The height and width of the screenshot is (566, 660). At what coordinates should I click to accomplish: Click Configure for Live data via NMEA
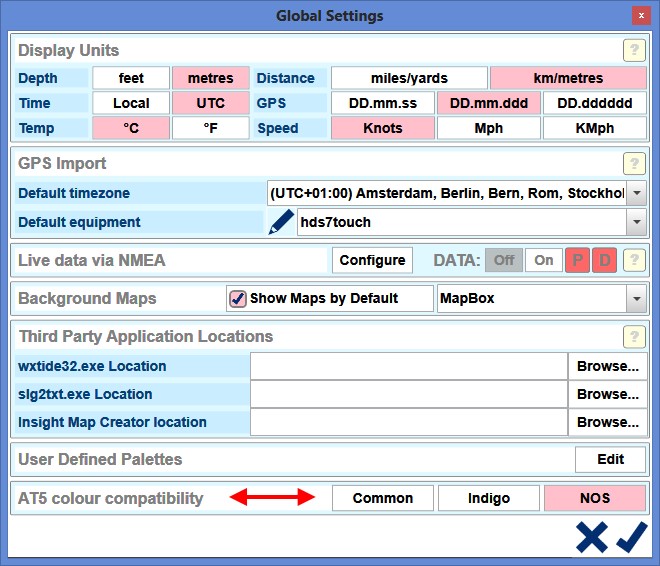click(372, 260)
